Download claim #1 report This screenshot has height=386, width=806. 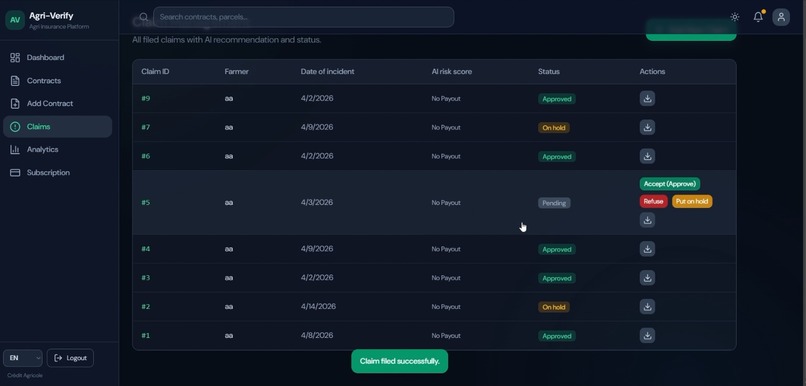pyautogui.click(x=647, y=335)
